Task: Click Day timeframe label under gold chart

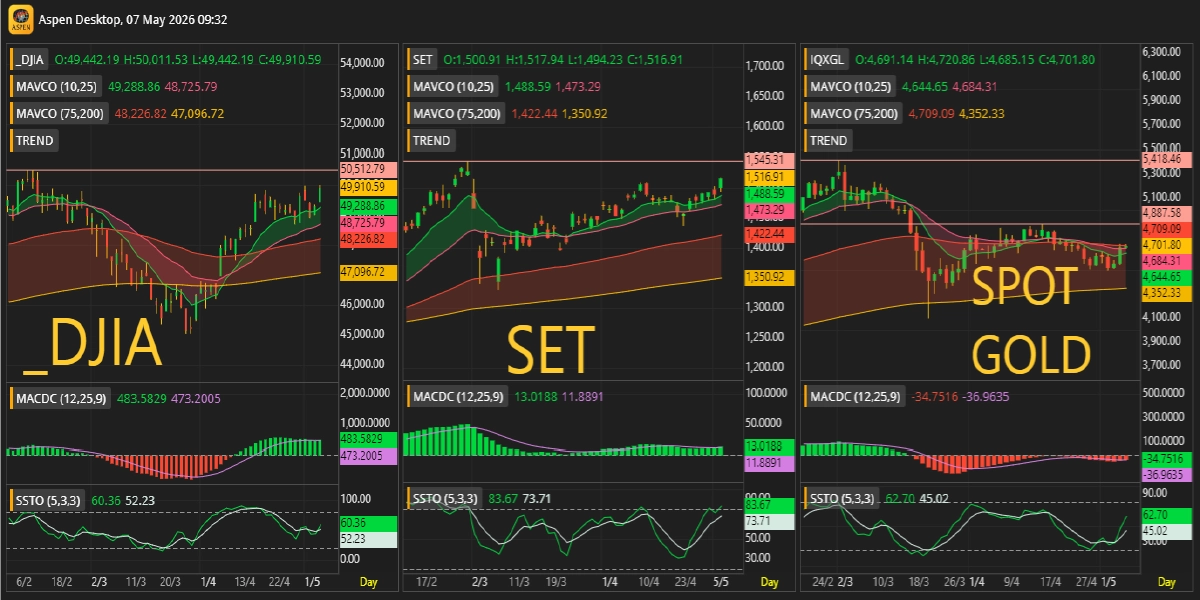Action: point(1167,581)
